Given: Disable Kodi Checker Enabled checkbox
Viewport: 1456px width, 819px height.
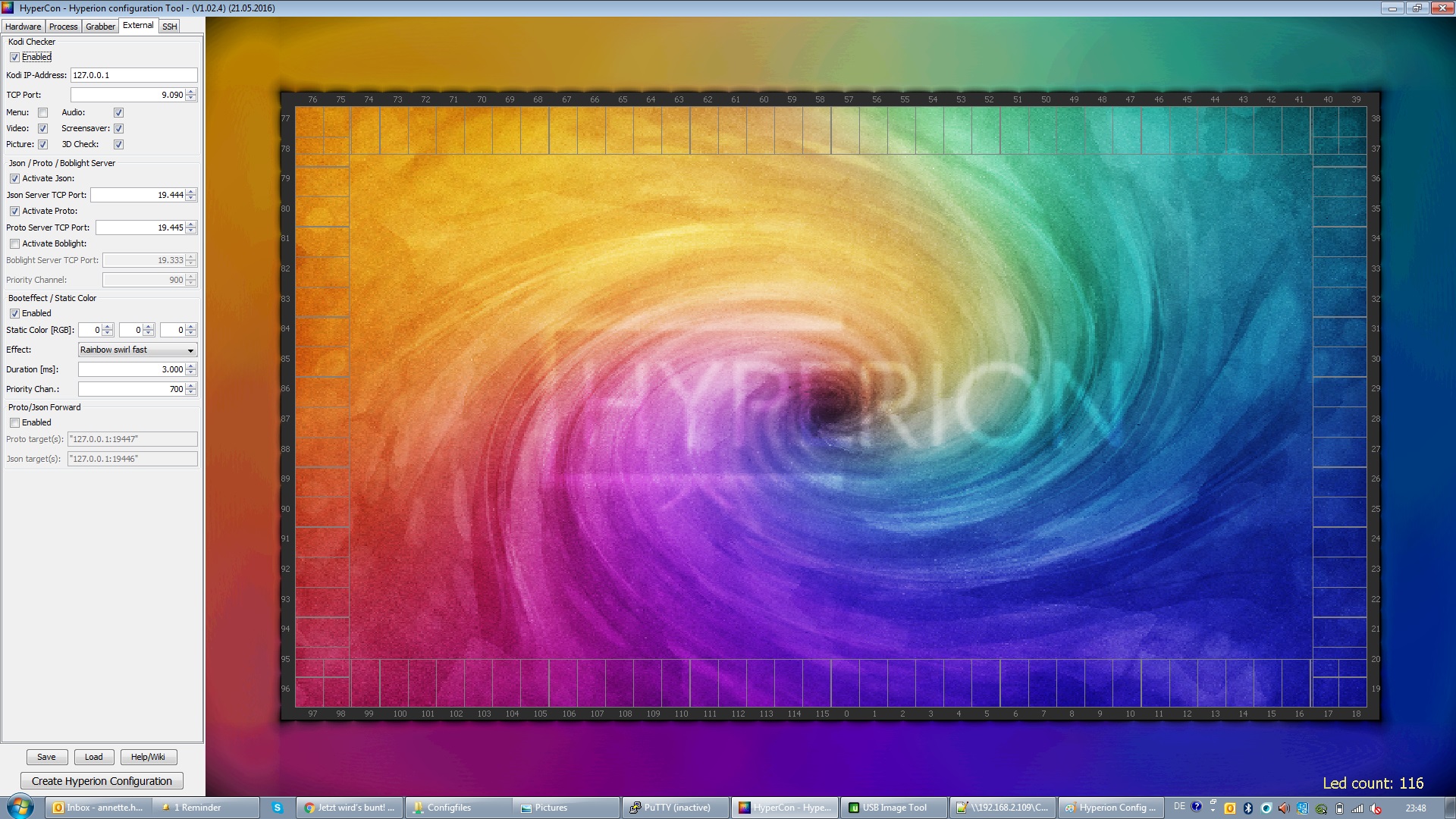Looking at the screenshot, I should click(x=14, y=57).
